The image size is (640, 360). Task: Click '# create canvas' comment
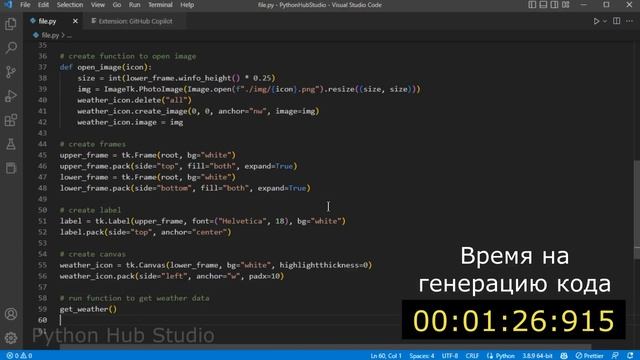pos(93,254)
